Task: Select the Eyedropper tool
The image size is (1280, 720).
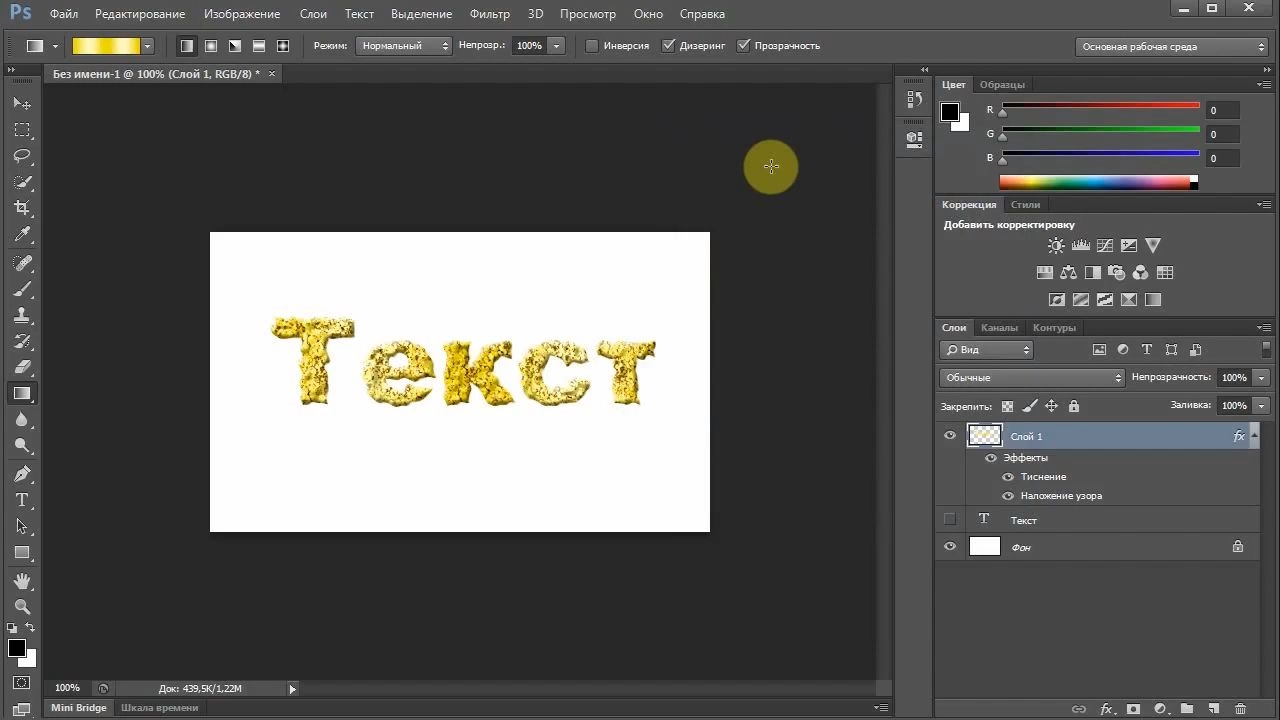Action: tap(22, 234)
